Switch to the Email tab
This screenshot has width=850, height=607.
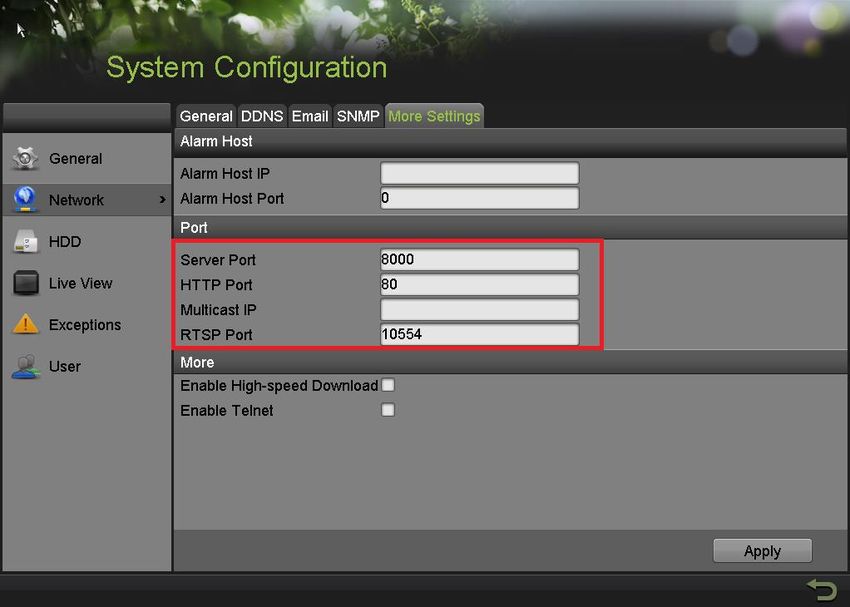310,116
